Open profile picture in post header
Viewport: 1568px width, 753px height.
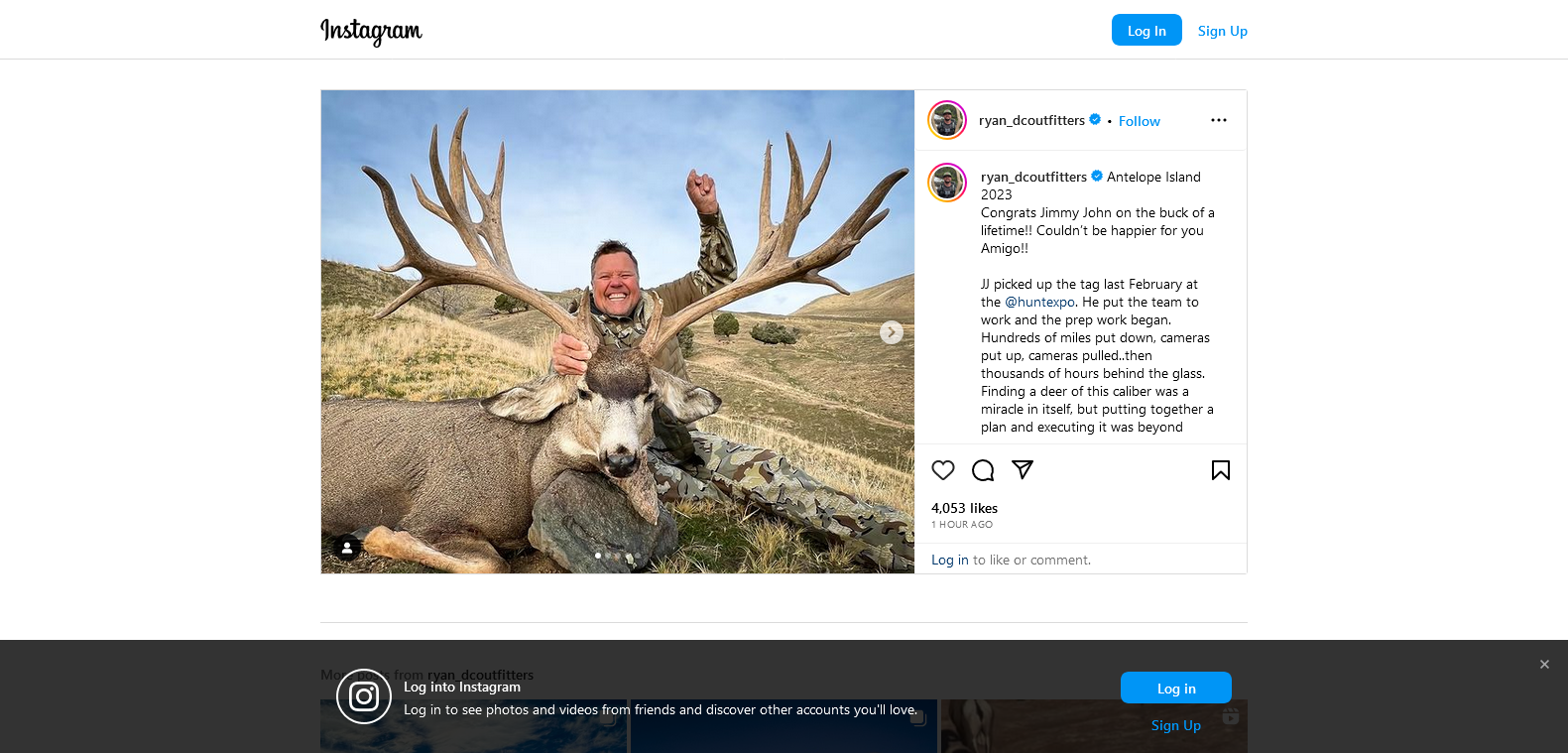coord(947,120)
